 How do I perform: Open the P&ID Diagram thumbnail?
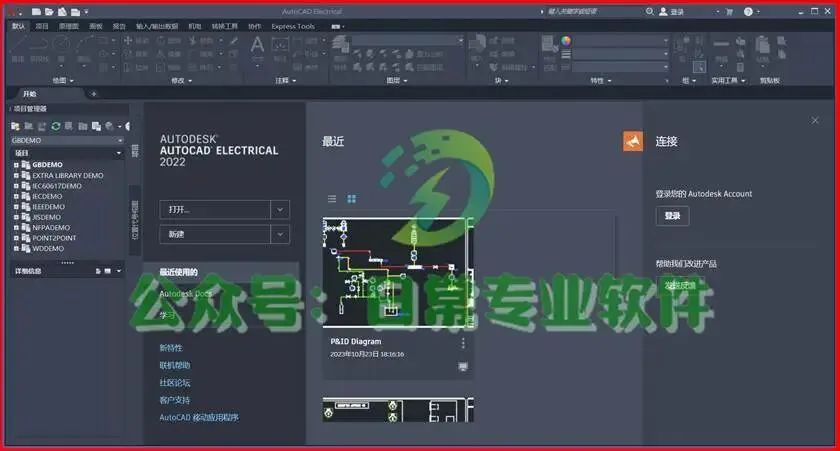click(398, 272)
